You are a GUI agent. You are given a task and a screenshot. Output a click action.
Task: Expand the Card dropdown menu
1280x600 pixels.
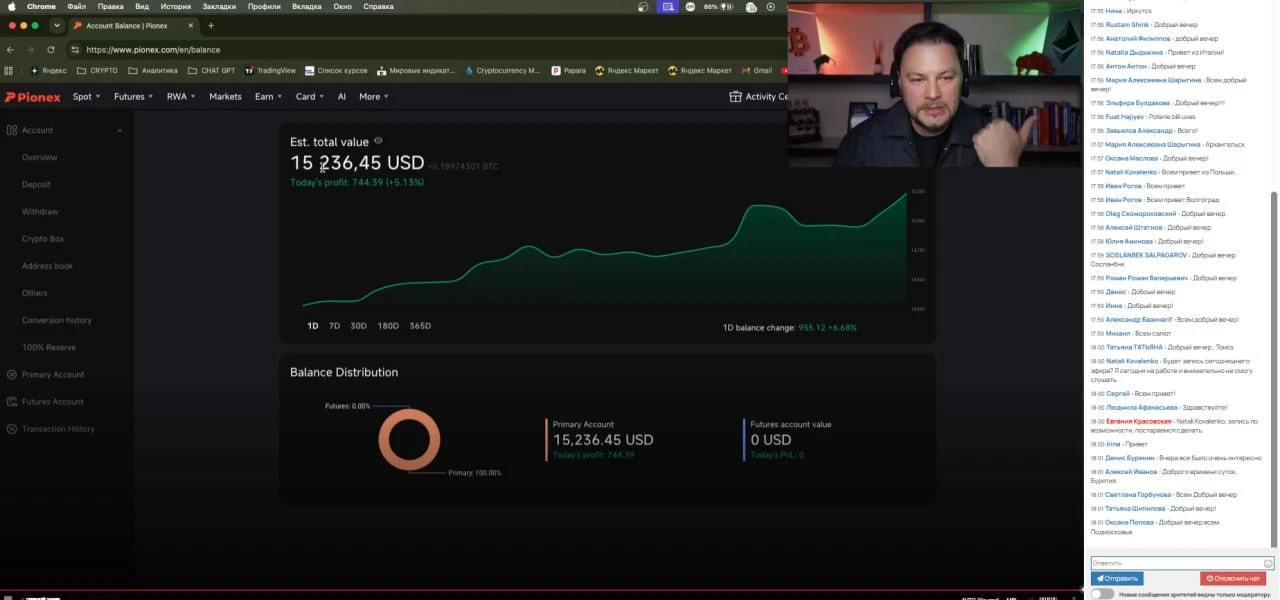309,97
